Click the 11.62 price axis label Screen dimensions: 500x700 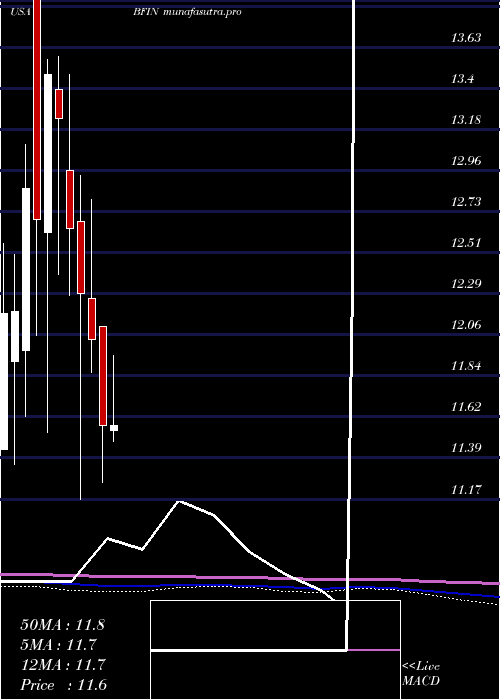pos(466,407)
